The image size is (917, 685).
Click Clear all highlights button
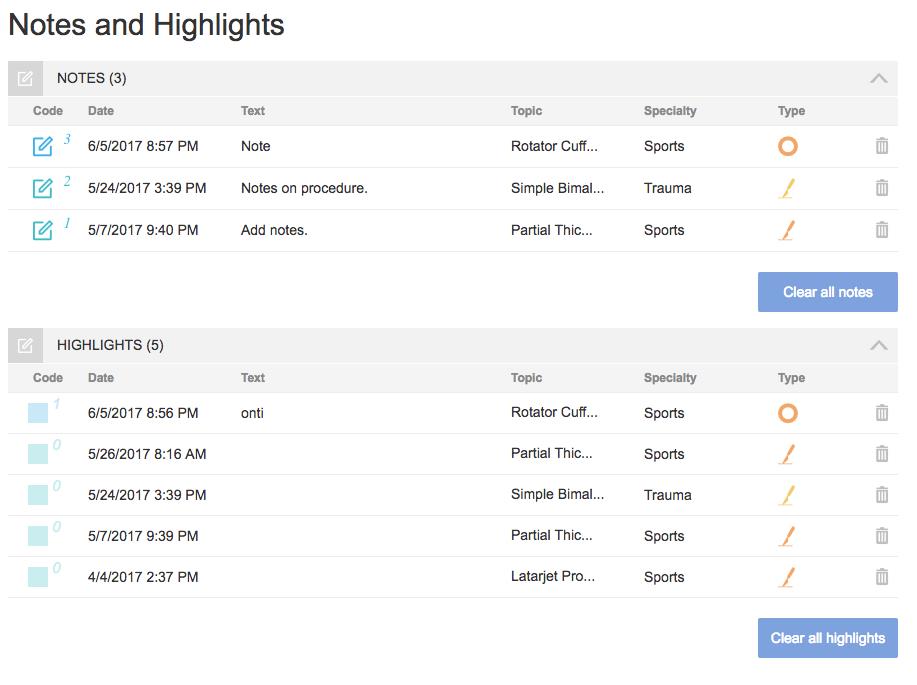pos(828,638)
